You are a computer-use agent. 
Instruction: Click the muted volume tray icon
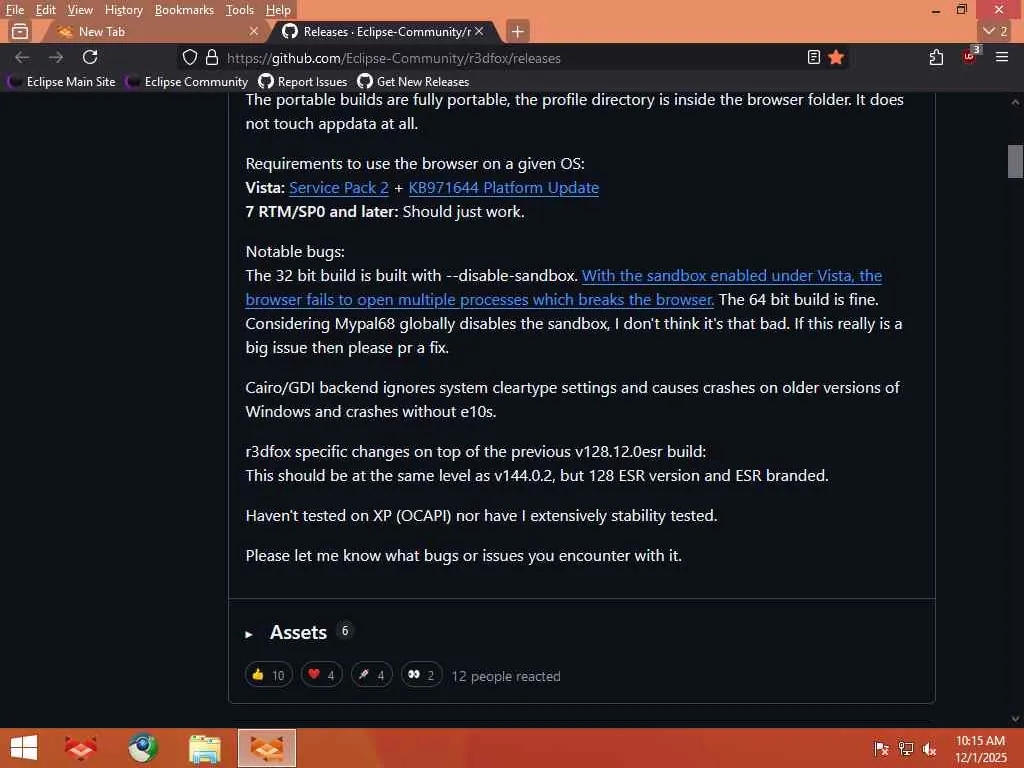pos(929,748)
